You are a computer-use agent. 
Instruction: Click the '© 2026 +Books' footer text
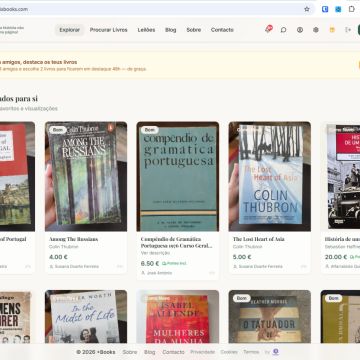tap(96, 352)
